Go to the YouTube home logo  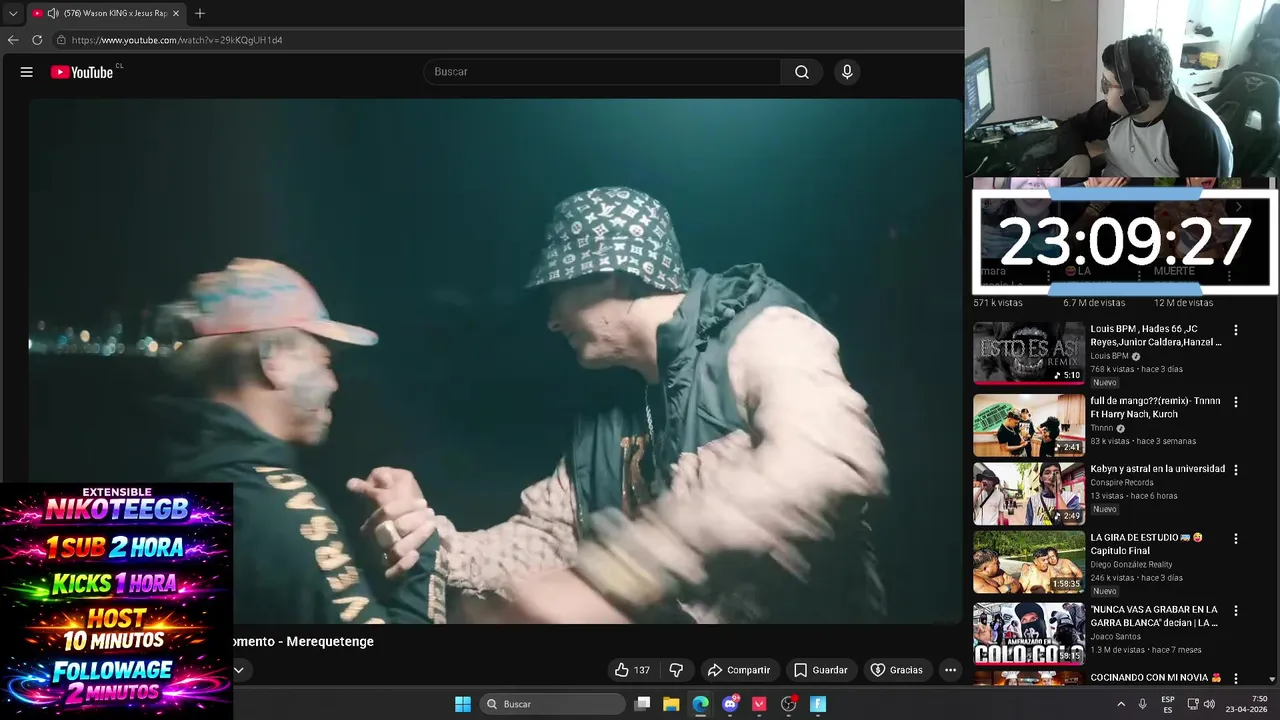tap(82, 72)
